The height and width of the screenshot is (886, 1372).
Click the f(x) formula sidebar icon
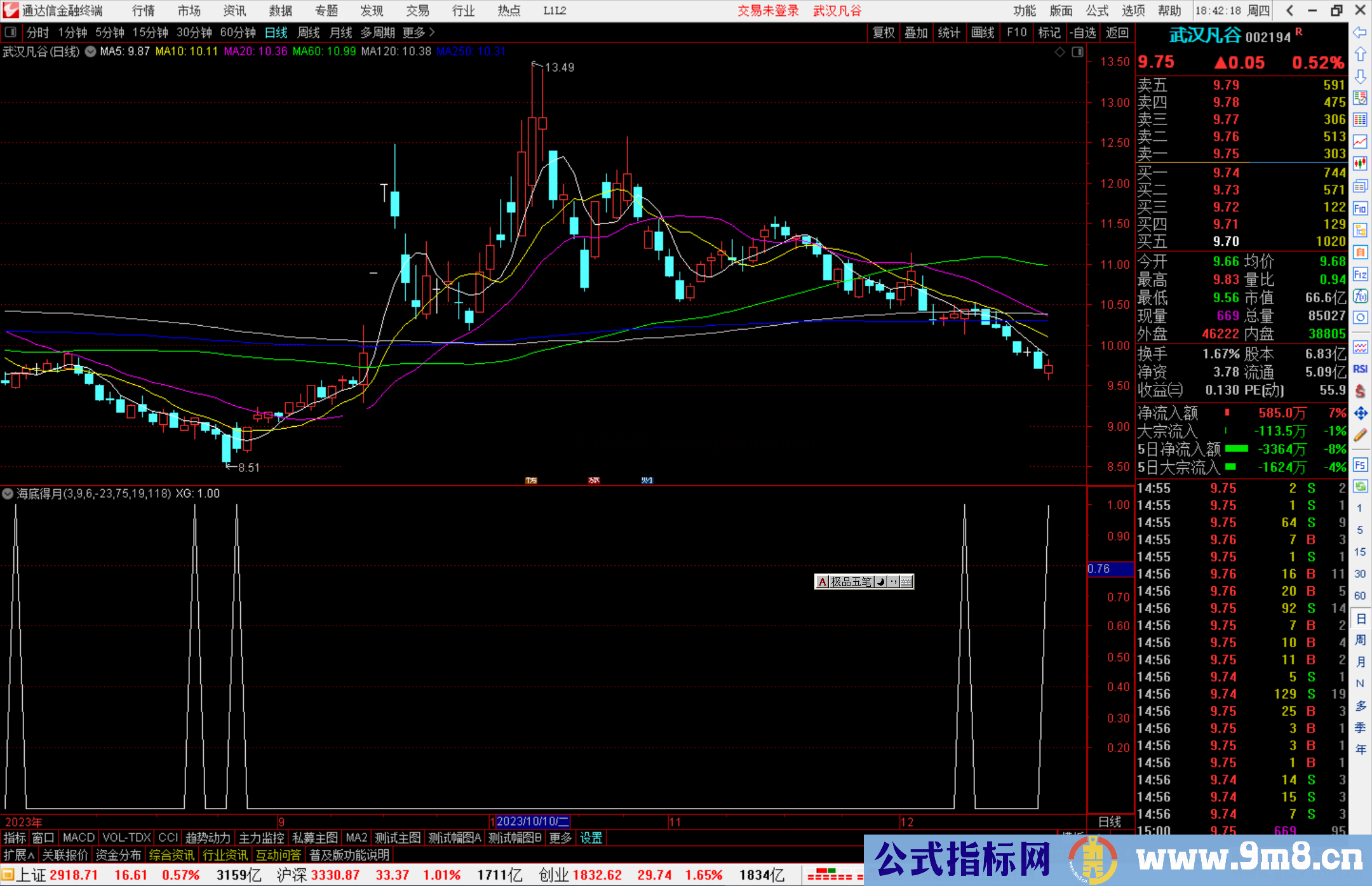(x=1360, y=297)
